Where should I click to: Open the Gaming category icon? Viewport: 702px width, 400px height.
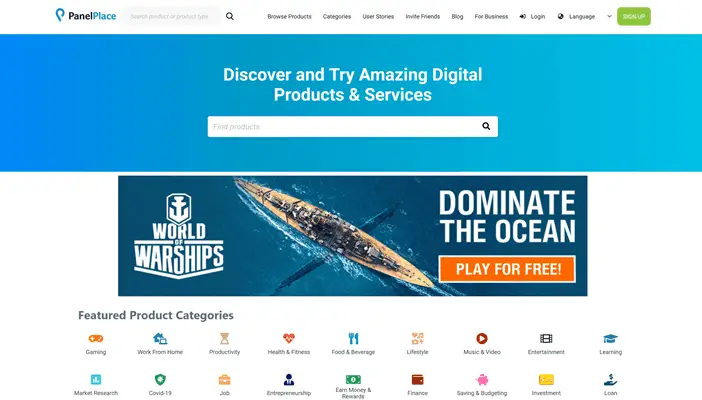click(x=96, y=338)
